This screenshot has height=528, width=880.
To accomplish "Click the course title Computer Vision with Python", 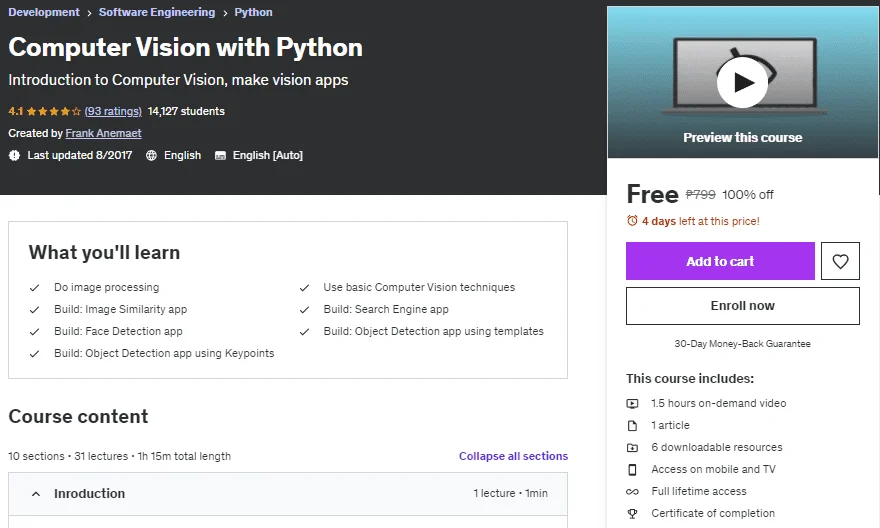I will coord(185,47).
